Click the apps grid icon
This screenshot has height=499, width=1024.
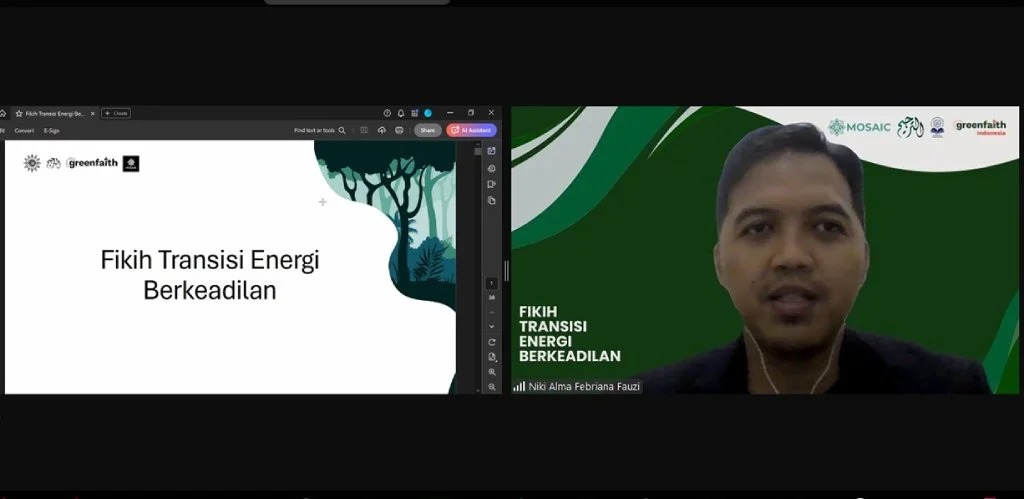414,113
